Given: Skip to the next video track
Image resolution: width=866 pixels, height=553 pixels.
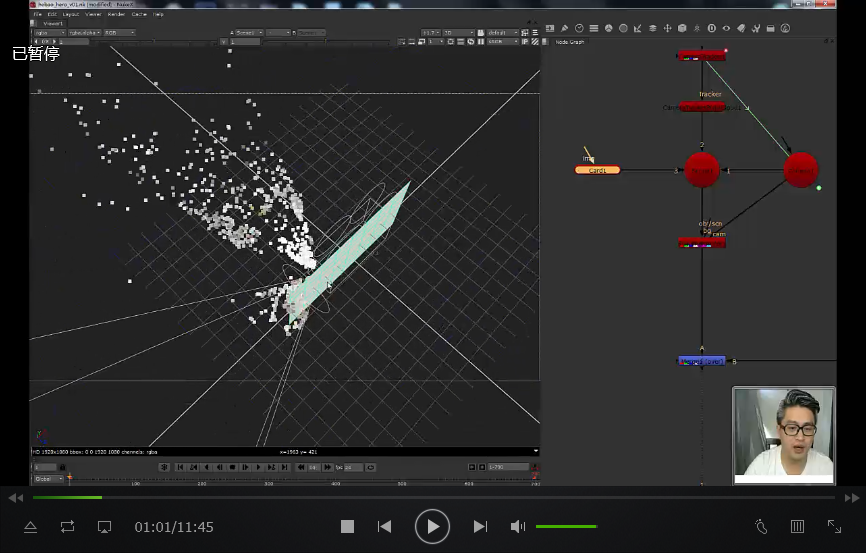Looking at the screenshot, I should [480, 526].
